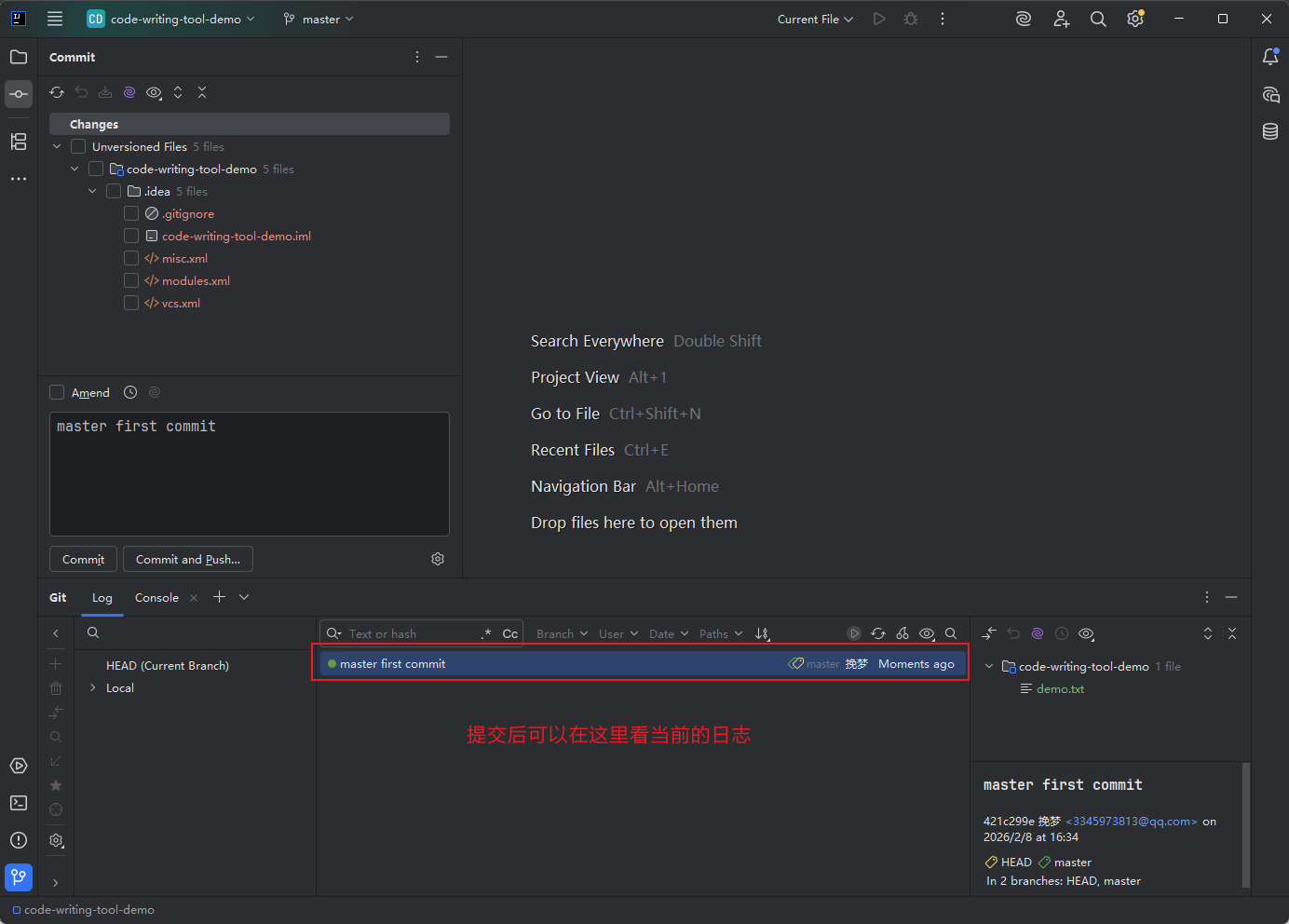Collapse code-writing-tool-demo node in commit details

tap(989, 666)
